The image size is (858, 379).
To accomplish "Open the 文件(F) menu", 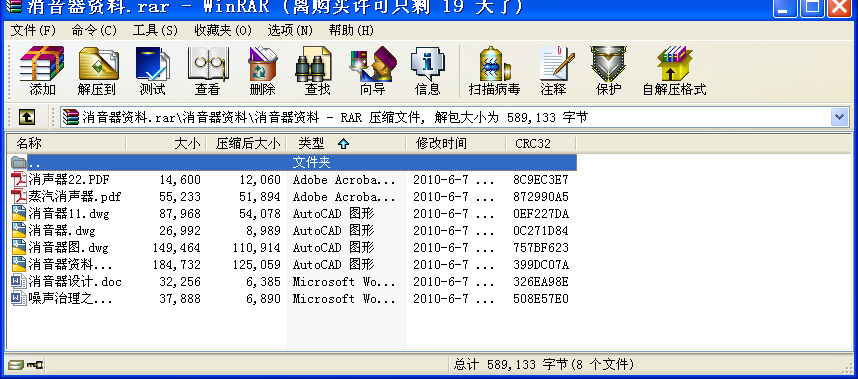I will [x=33, y=30].
